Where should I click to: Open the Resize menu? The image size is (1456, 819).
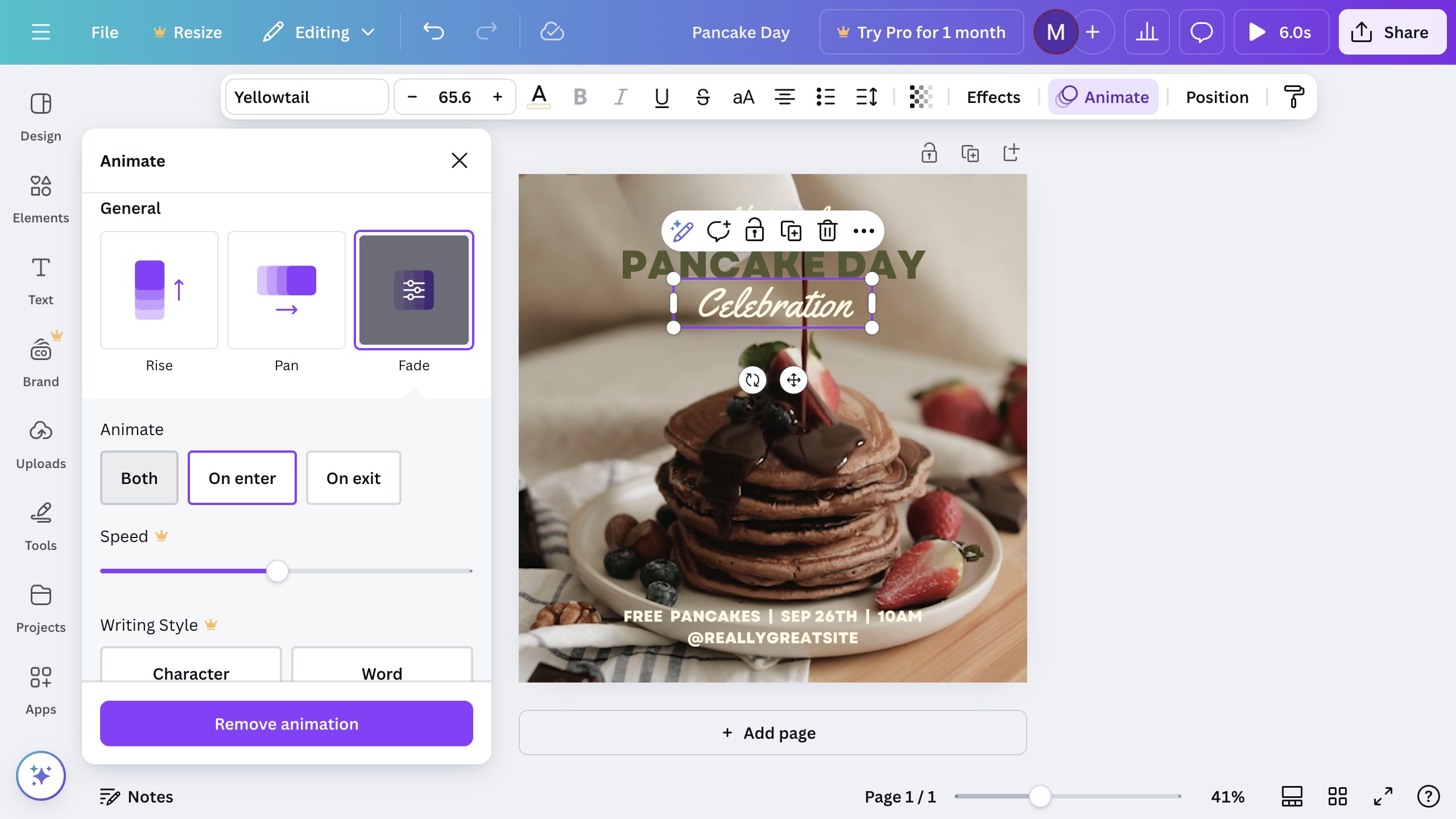click(187, 32)
